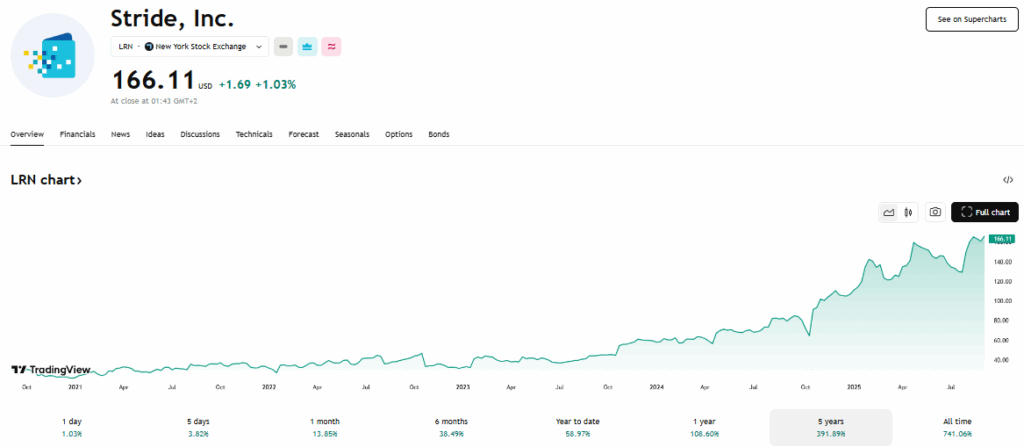Open the Options tab

(x=398, y=134)
